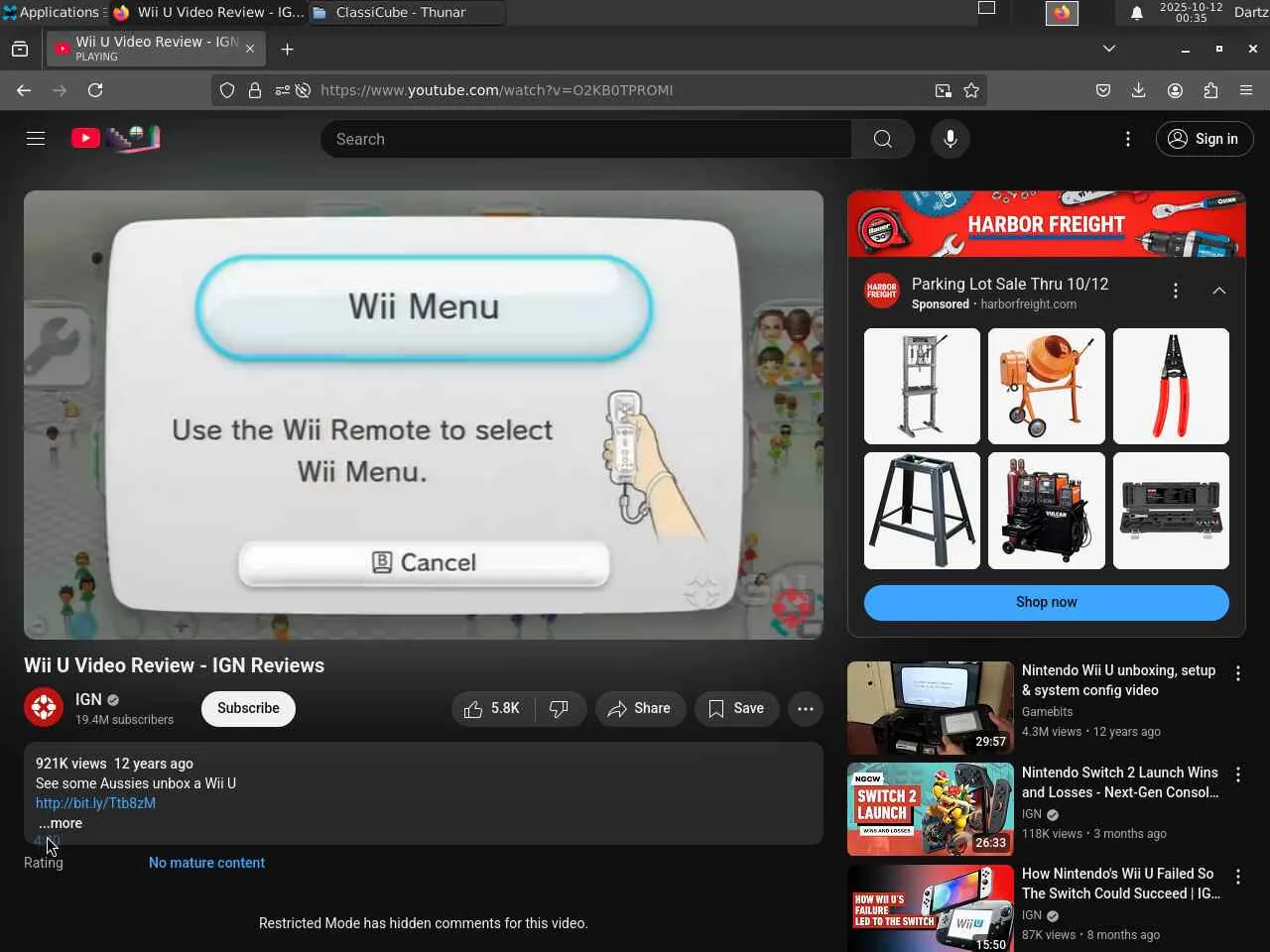This screenshot has width=1270, height=952.
Task: Open the harborfreight.com sponsored link
Action: click(1029, 304)
